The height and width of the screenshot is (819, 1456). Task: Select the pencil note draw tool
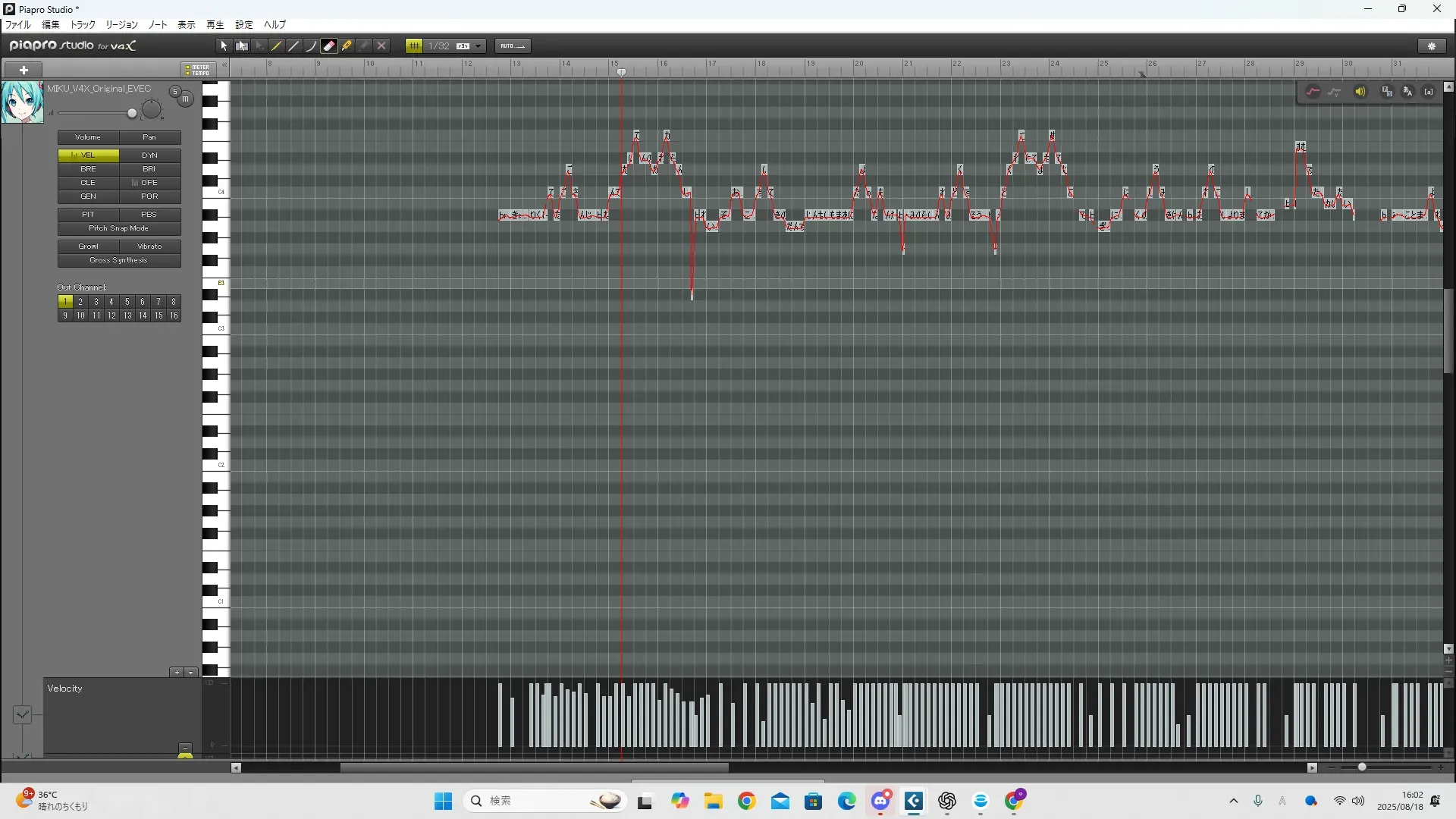coord(277,46)
